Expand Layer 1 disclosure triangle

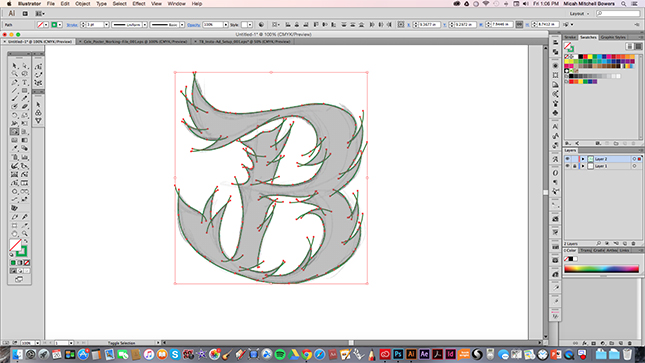[x=582, y=166]
